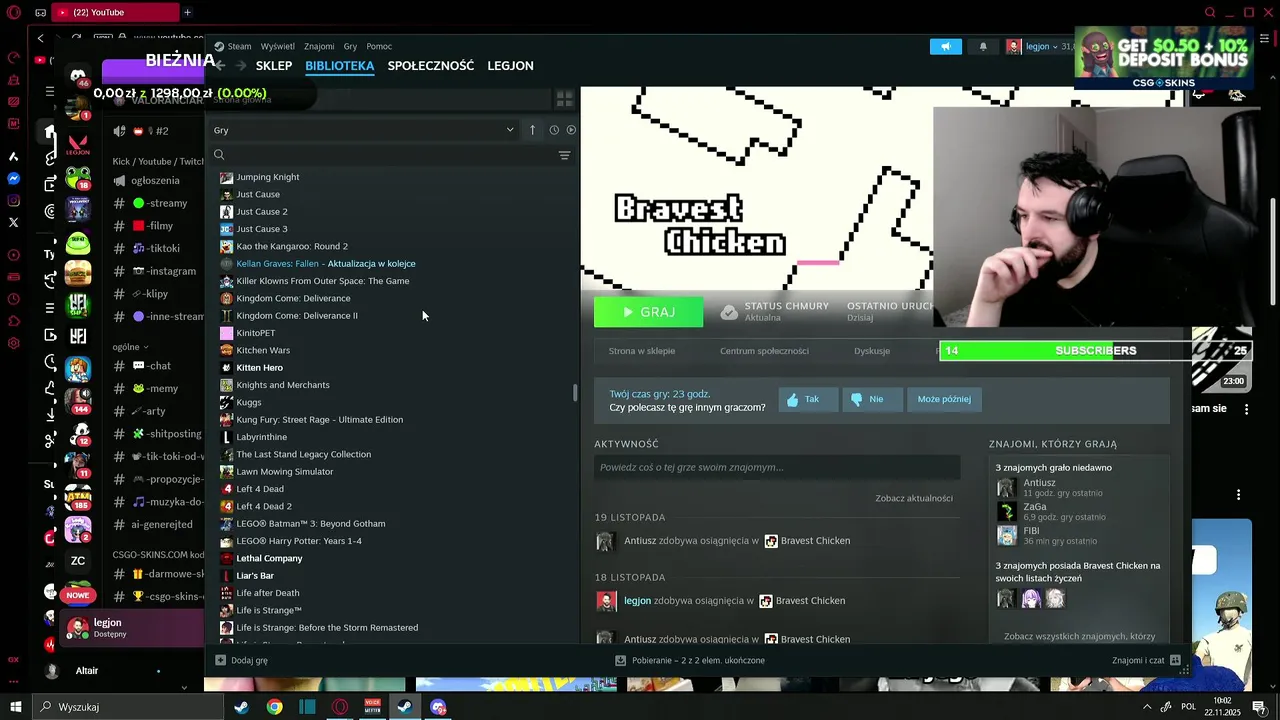The height and width of the screenshot is (720, 1280).
Task: Open friend Antiusz in friends panel
Action: [1039, 483]
